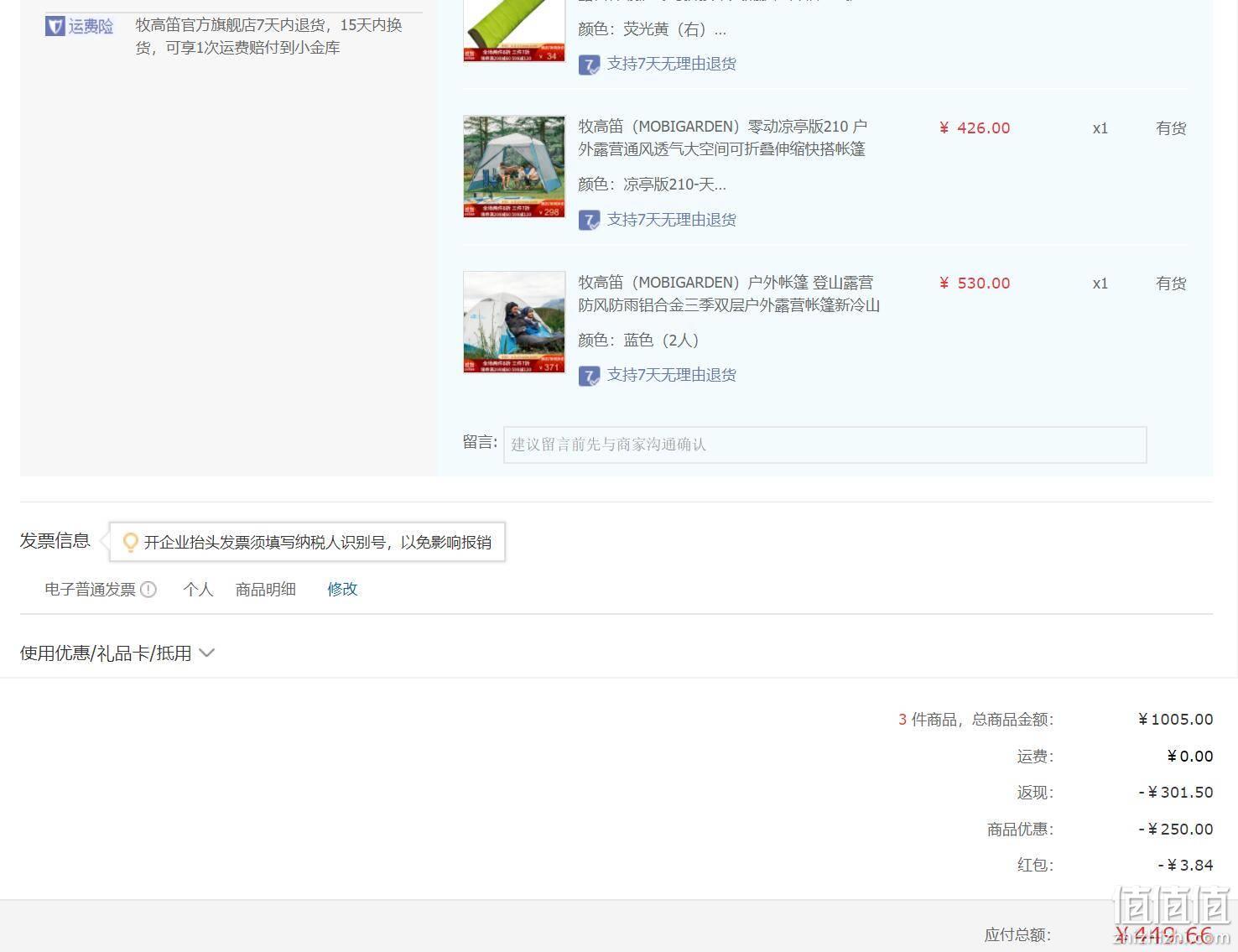This screenshot has width=1238, height=952.
Task: Click 支持7天无理由退货 under 荧光黄 item
Action: pos(672,64)
